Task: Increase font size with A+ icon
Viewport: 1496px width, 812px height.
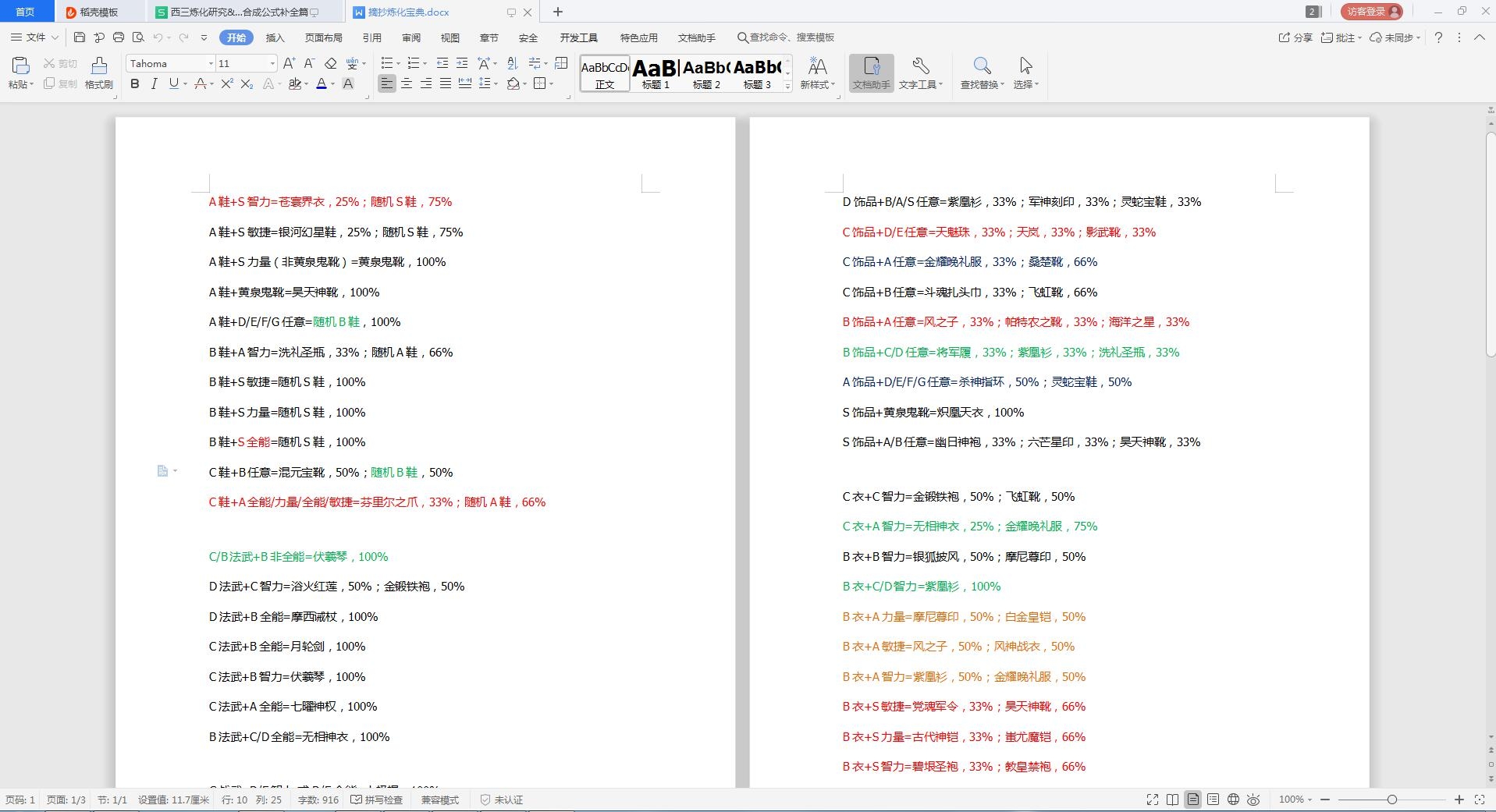Action: coord(289,63)
